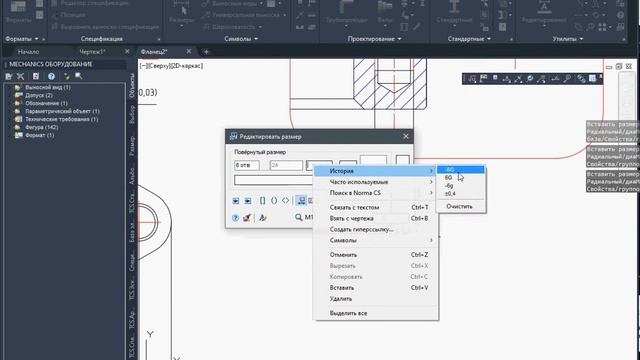Open help in the dimension dialog
This screenshot has height=360, width=640.
[x=235, y=218]
